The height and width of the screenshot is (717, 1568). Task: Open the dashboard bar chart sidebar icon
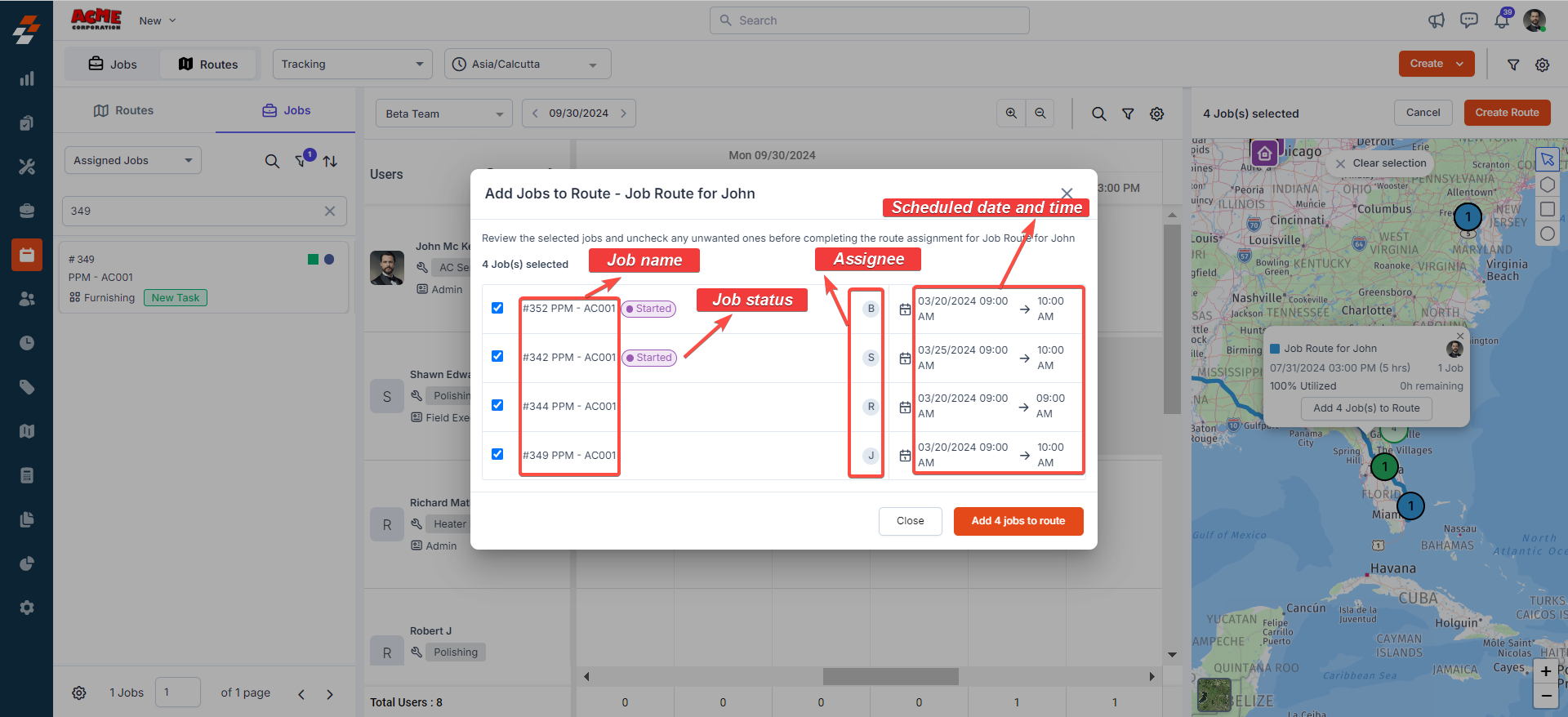pyautogui.click(x=27, y=78)
